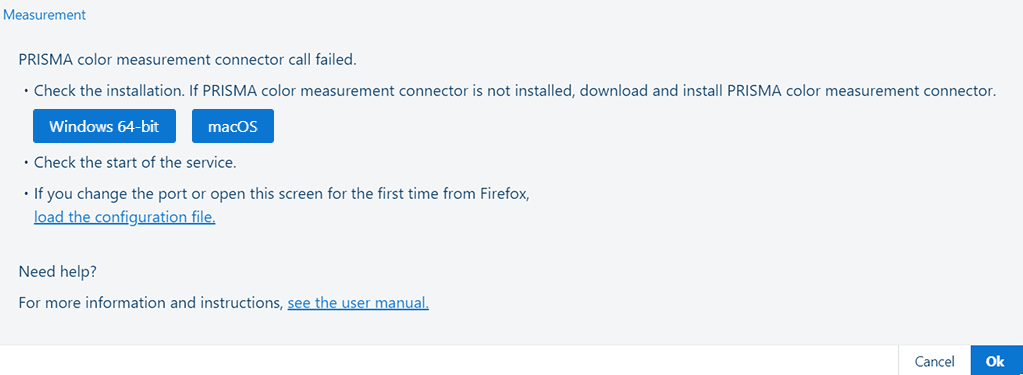Open the Measurement breadcrumb label
Screen dimensions: 1023x375
[x=45, y=14]
